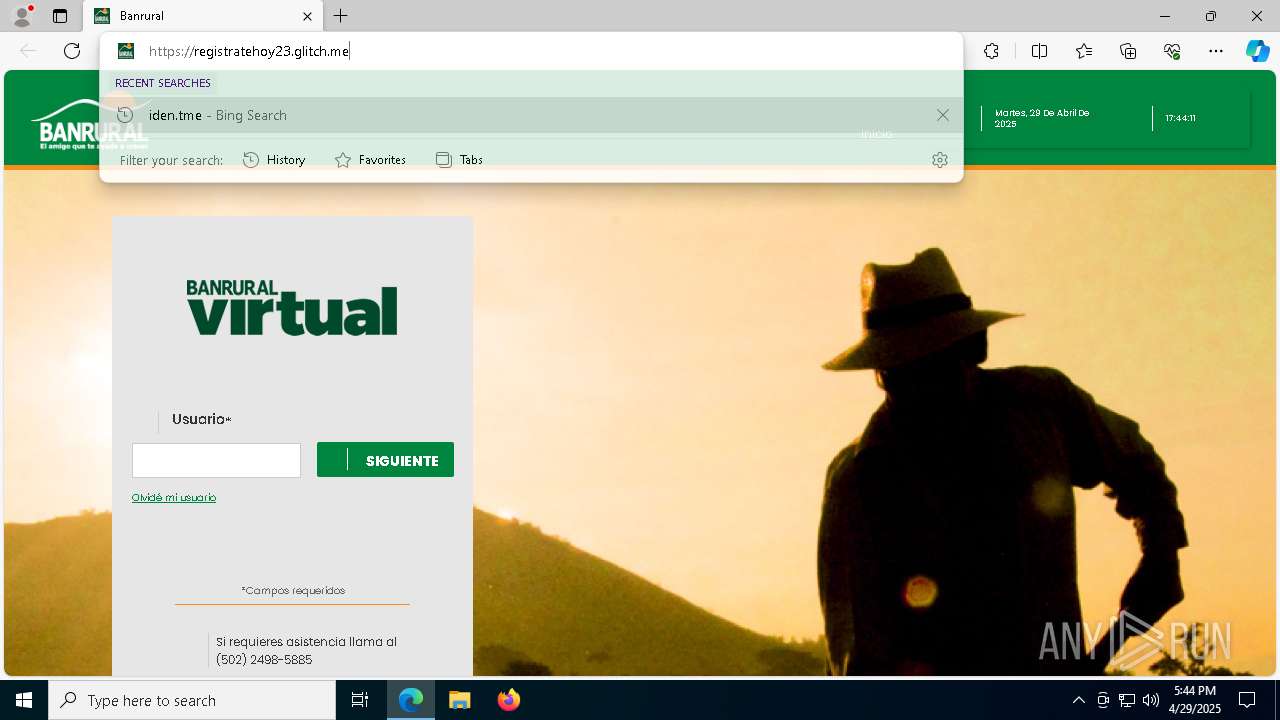Open a new browser tab
Image resolution: width=1280 pixels, height=720 pixels.
click(341, 16)
